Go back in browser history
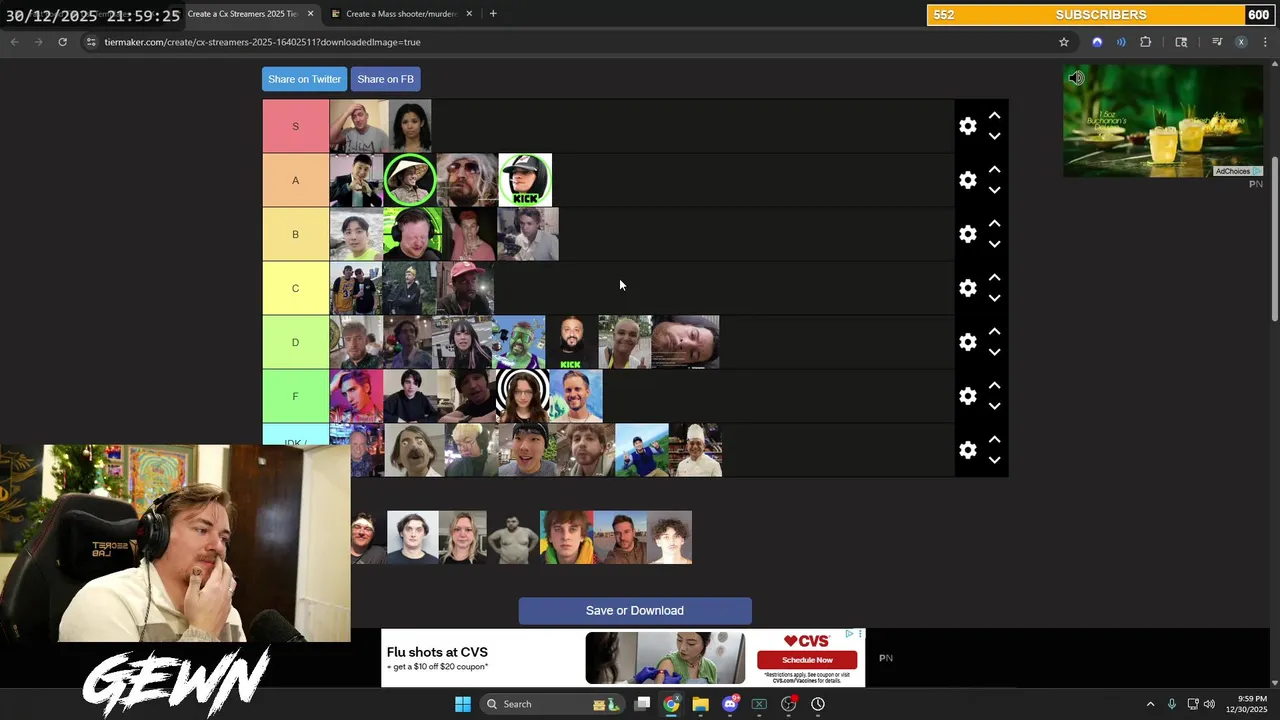This screenshot has width=1280, height=720. coord(14,42)
